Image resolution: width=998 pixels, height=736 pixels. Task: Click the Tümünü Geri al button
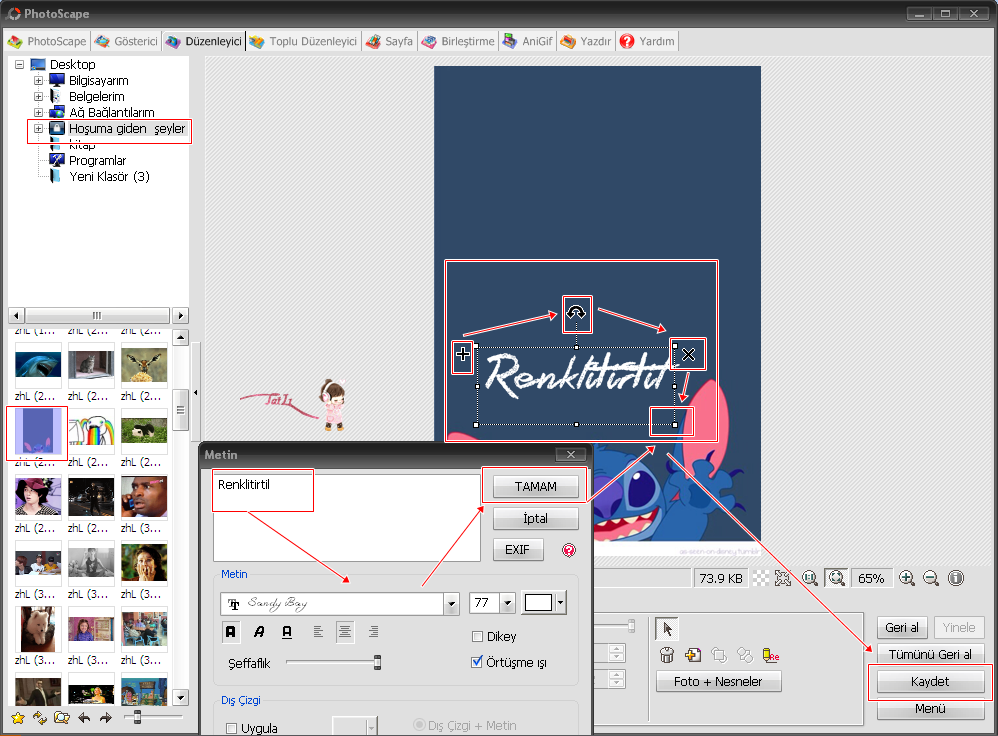tap(930, 654)
